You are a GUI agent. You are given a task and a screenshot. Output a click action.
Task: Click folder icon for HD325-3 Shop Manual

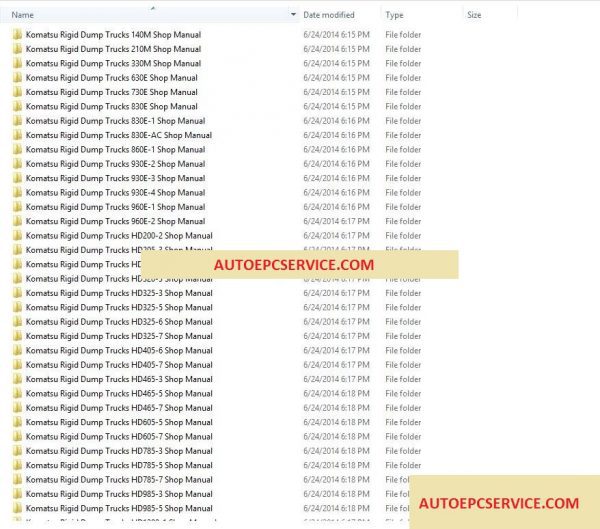(x=17, y=293)
